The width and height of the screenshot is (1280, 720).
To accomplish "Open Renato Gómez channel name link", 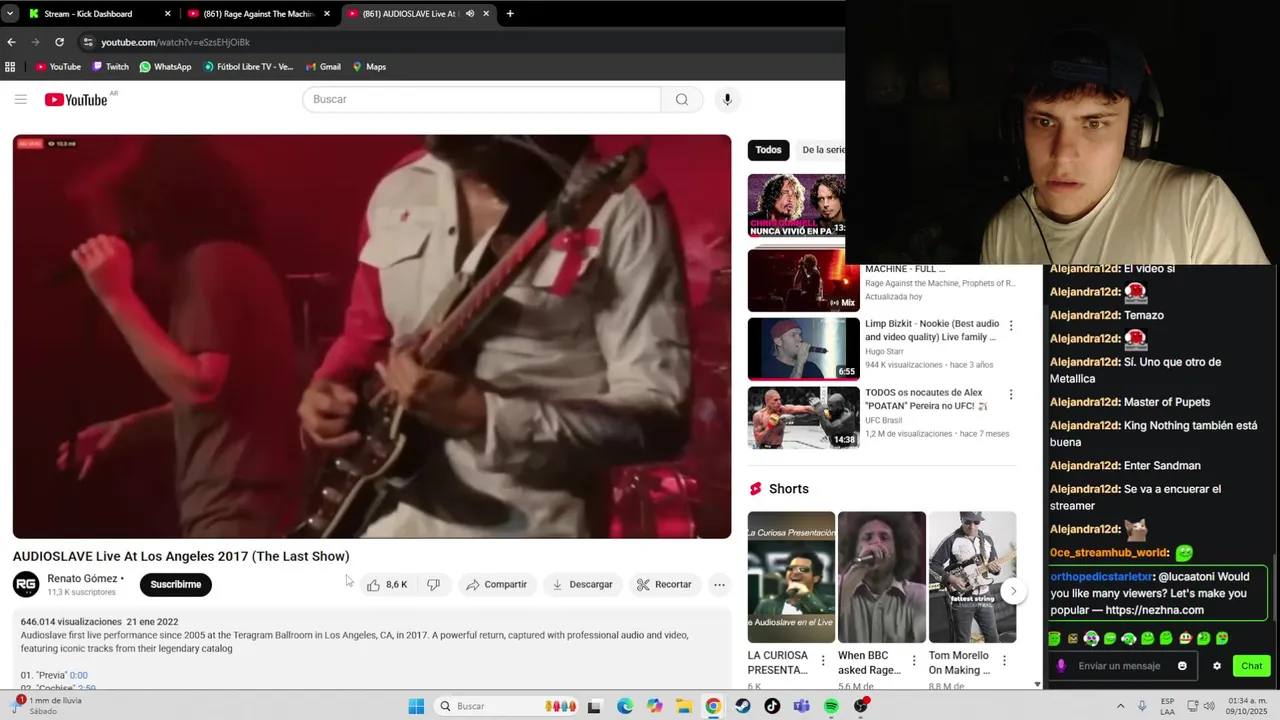I will coord(82,578).
